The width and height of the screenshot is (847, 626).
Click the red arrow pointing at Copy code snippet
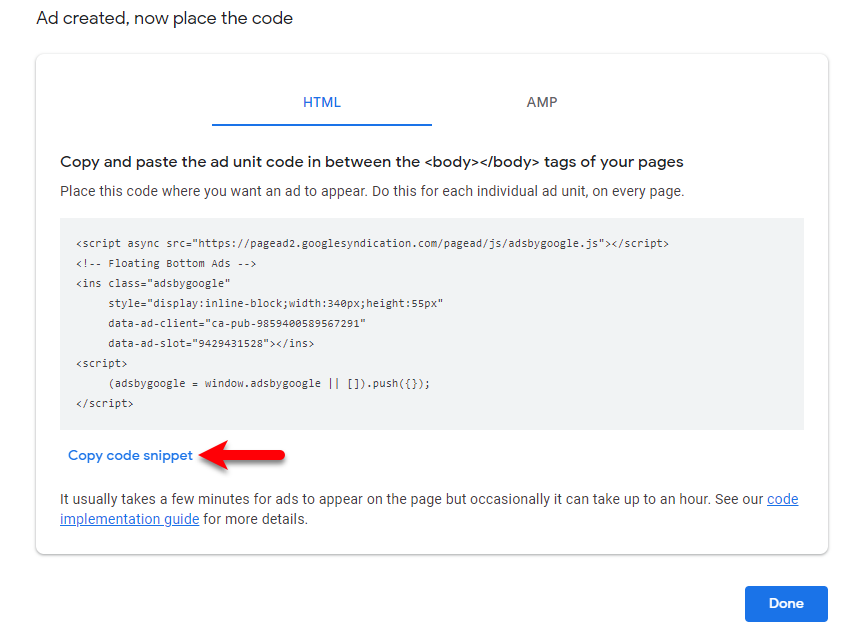coord(242,455)
